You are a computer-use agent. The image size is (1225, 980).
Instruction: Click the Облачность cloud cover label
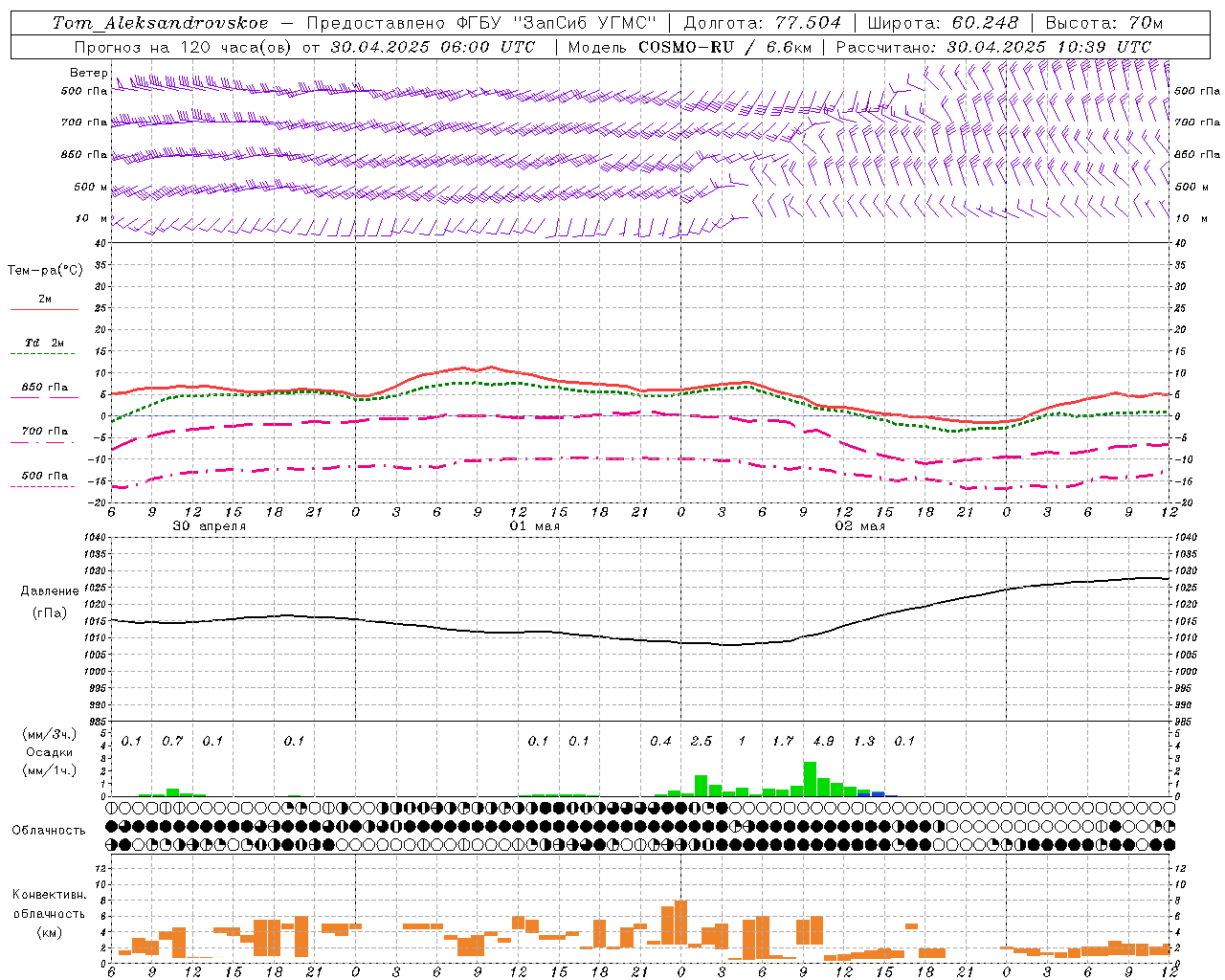click(49, 830)
